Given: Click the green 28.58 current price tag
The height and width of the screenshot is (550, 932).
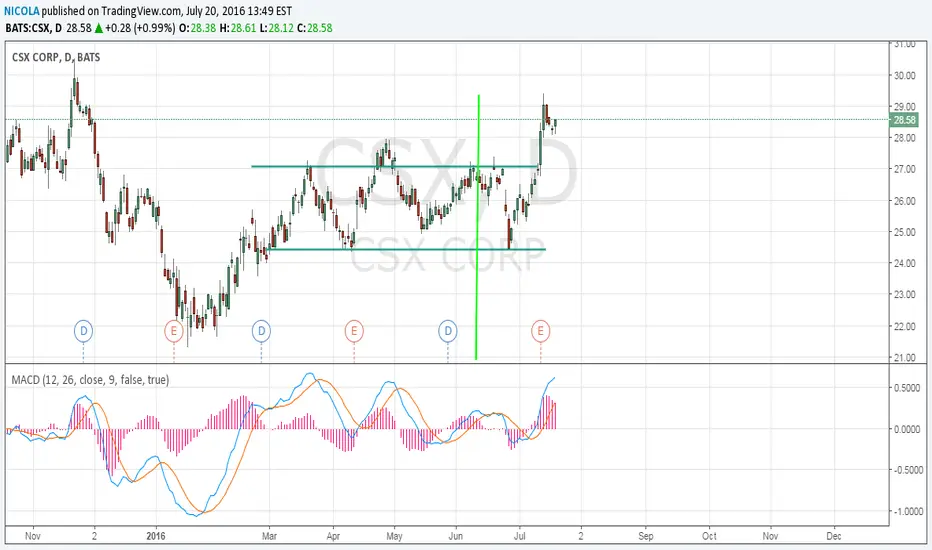Looking at the screenshot, I should 904,120.
